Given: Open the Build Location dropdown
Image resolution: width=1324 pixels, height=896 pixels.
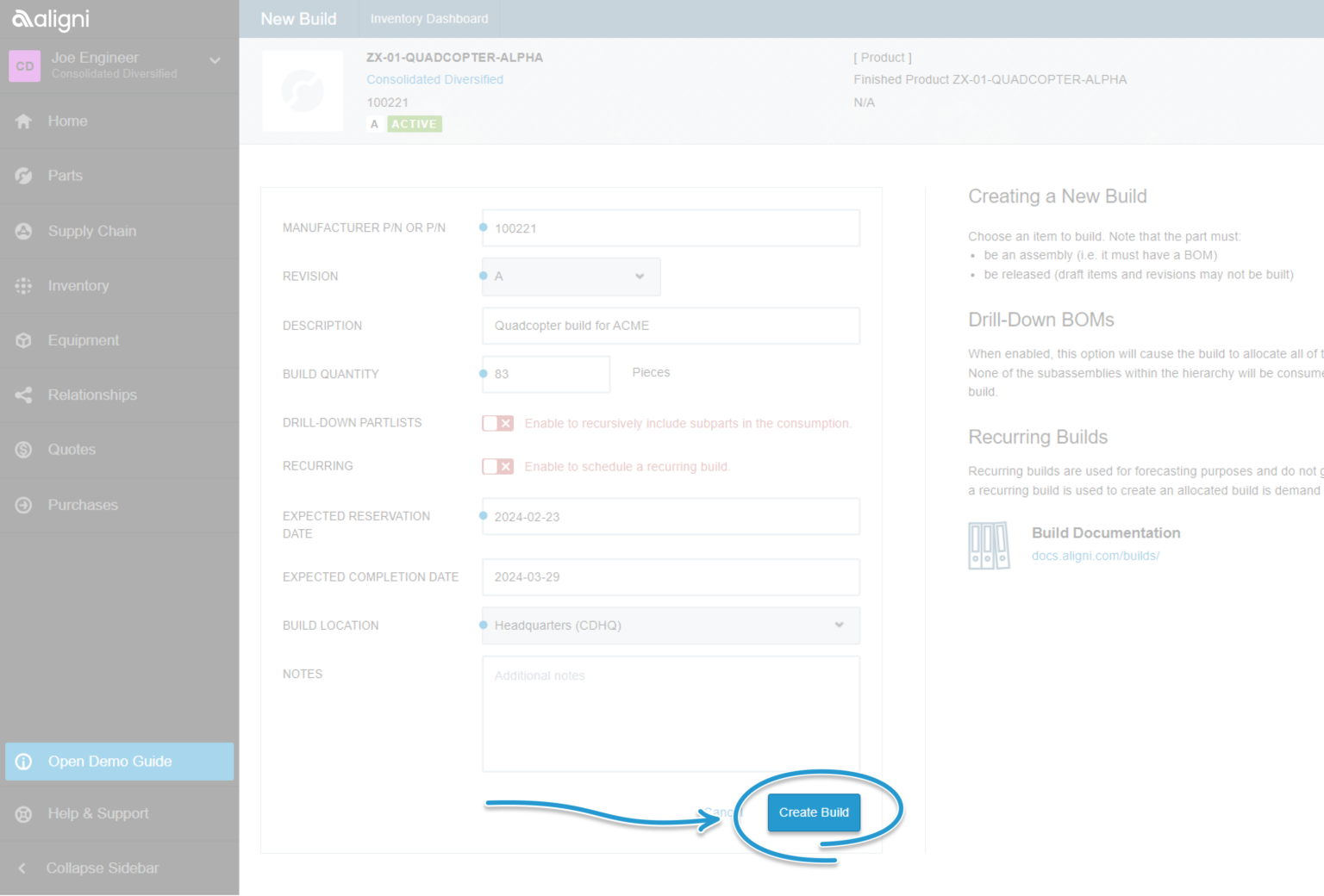Looking at the screenshot, I should click(670, 625).
